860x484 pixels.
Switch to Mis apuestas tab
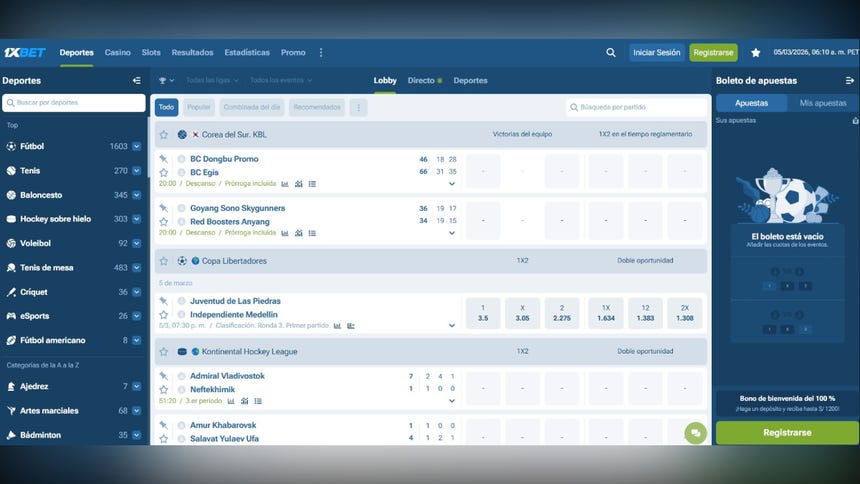pos(823,103)
